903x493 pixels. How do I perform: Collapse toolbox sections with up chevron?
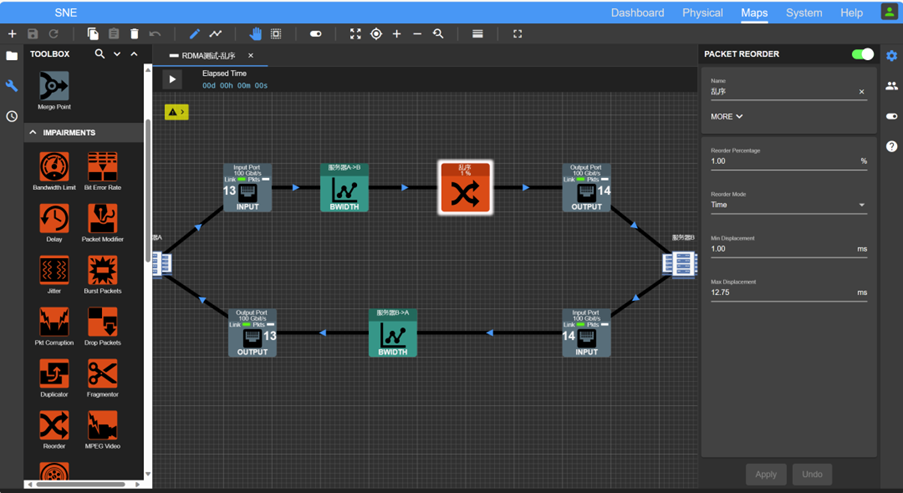click(134, 54)
